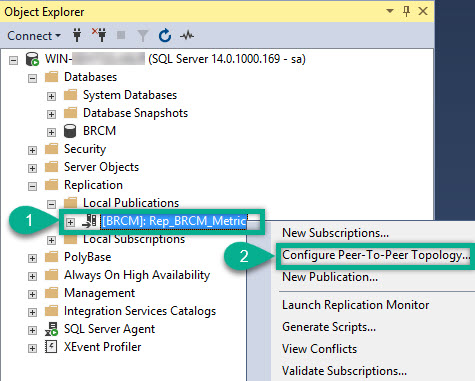This screenshot has width=475, height=381.
Task: Select the Always On High Availability node
Action: click(137, 275)
